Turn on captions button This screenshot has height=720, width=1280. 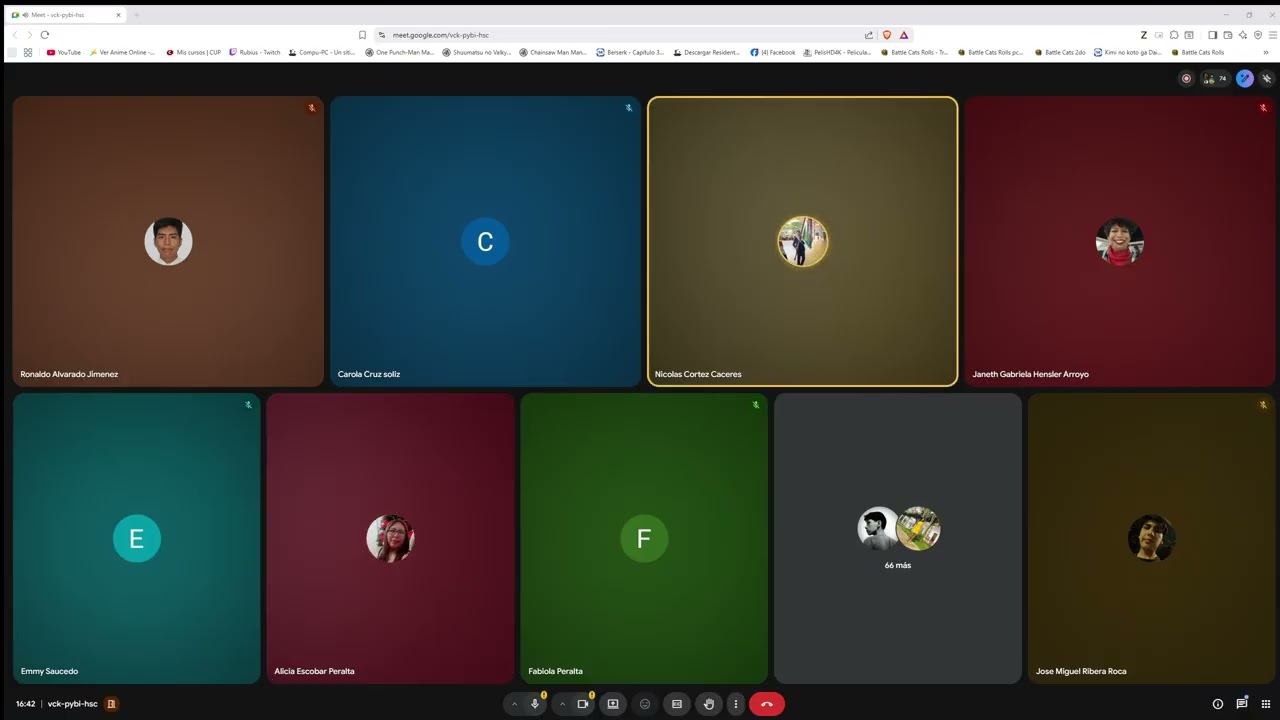[x=677, y=704]
